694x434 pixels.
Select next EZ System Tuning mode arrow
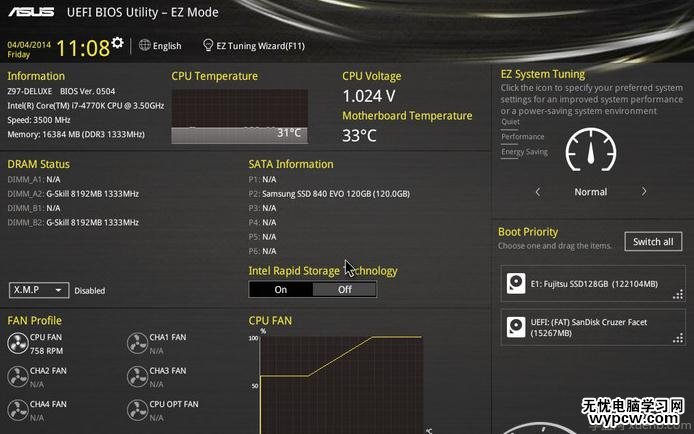[644, 192]
